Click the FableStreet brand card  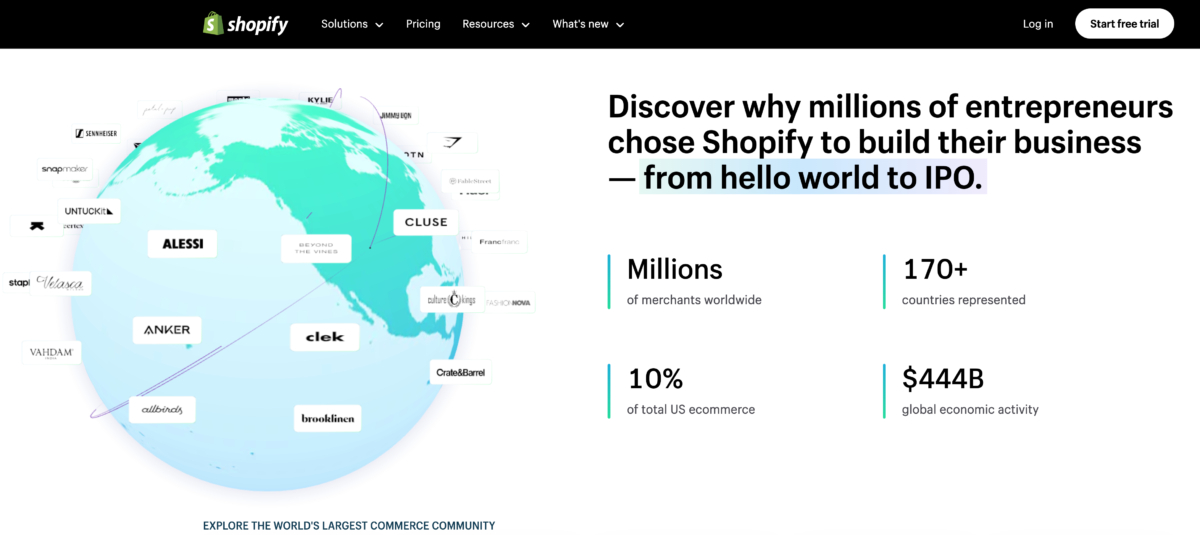tap(470, 182)
